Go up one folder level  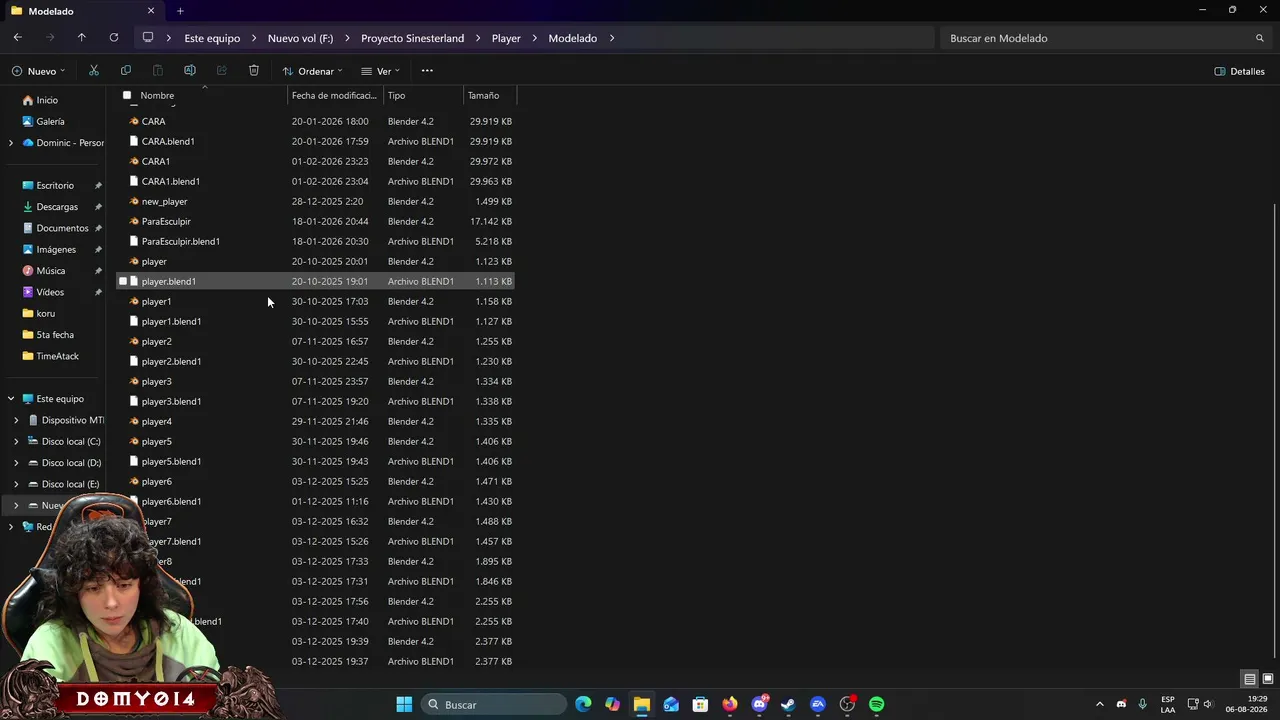point(82,38)
